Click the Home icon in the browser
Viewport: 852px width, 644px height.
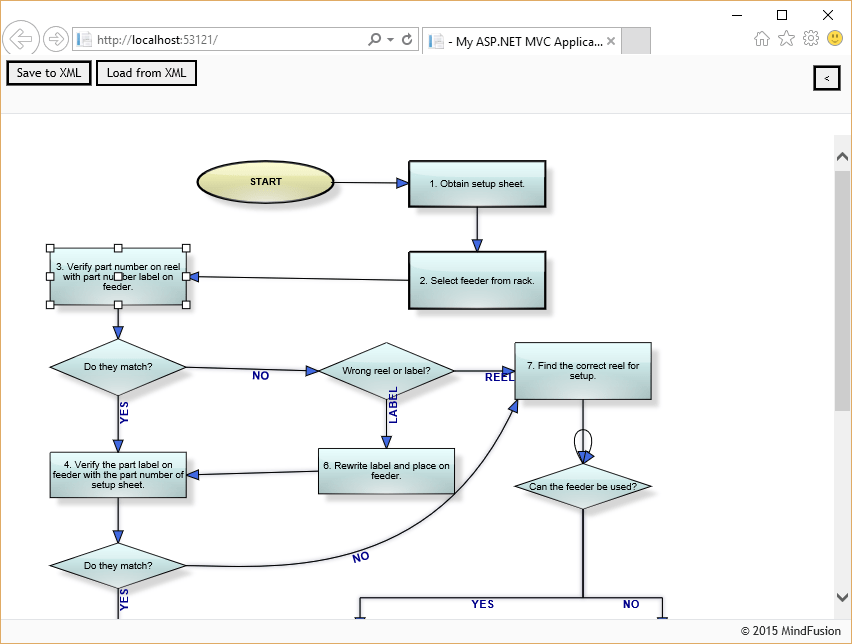pyautogui.click(x=761, y=38)
